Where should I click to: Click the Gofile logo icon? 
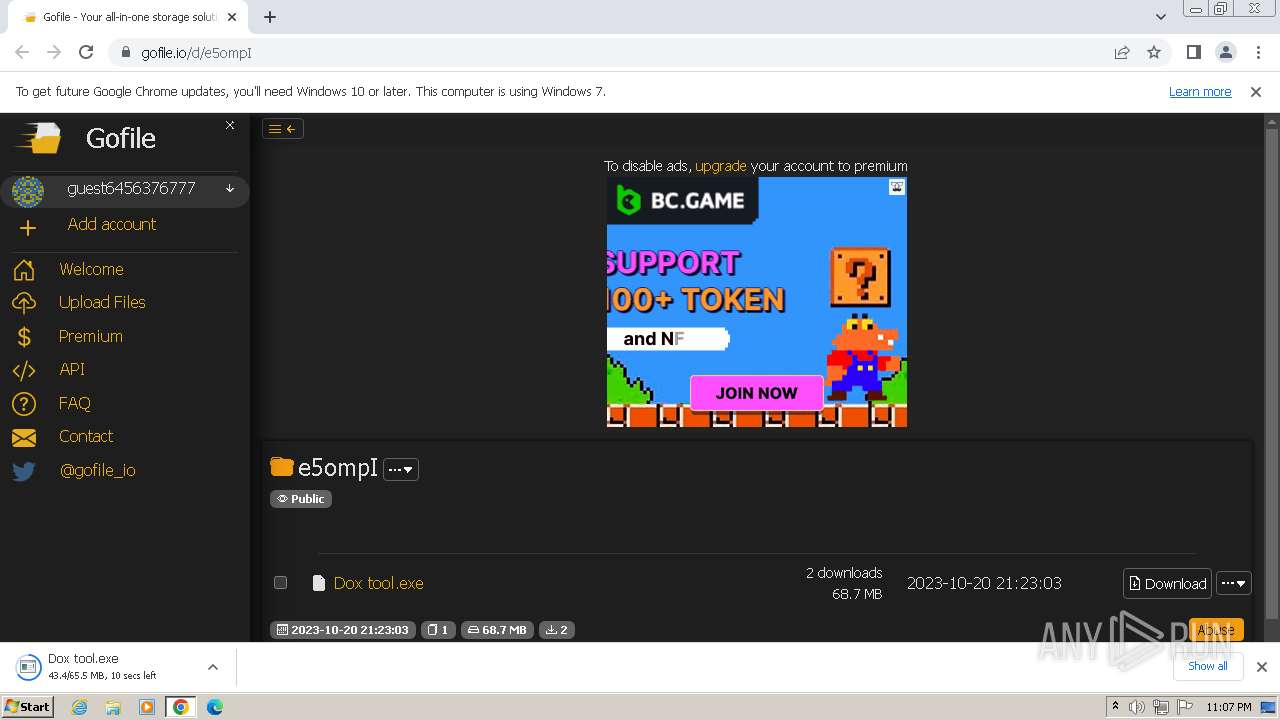(x=39, y=138)
